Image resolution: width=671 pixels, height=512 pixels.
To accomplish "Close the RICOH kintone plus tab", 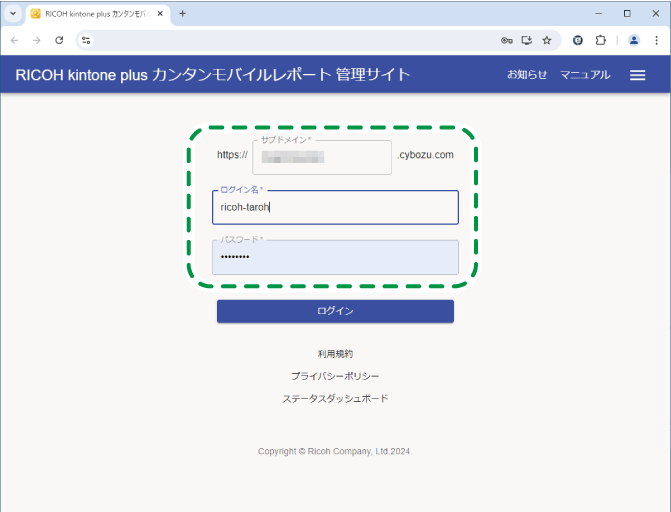I will point(160,14).
